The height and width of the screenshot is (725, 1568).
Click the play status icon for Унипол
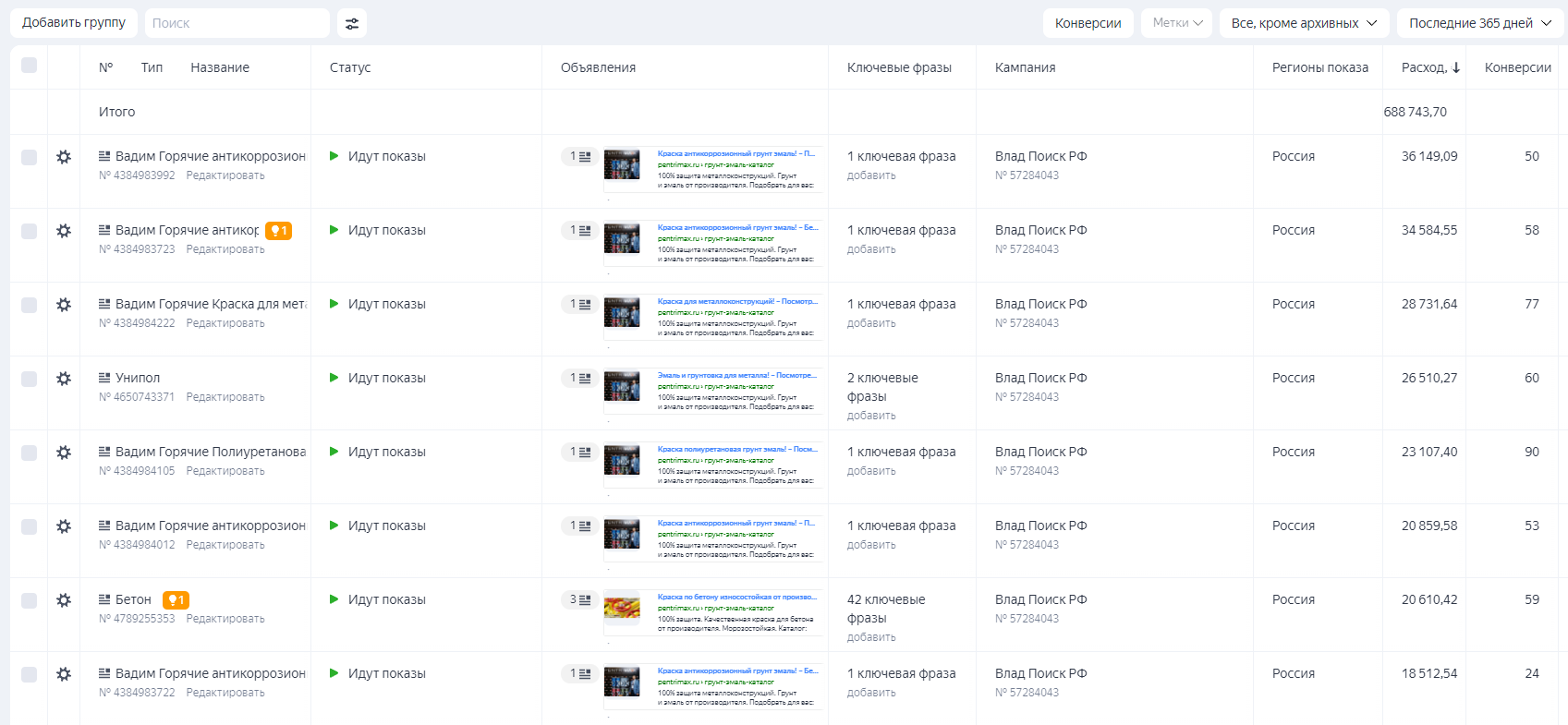(334, 378)
